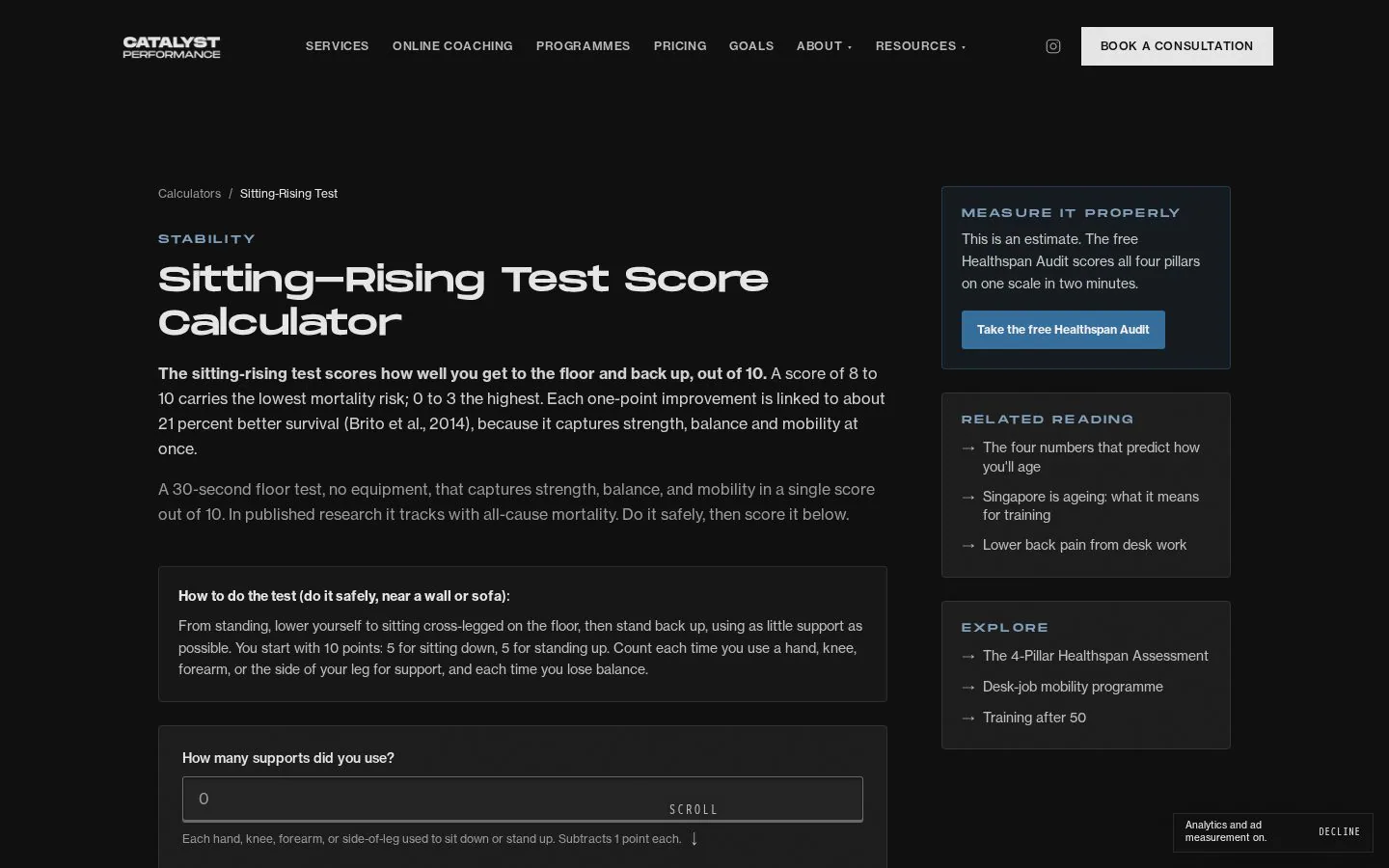Expand the About dropdown menu

(824, 46)
